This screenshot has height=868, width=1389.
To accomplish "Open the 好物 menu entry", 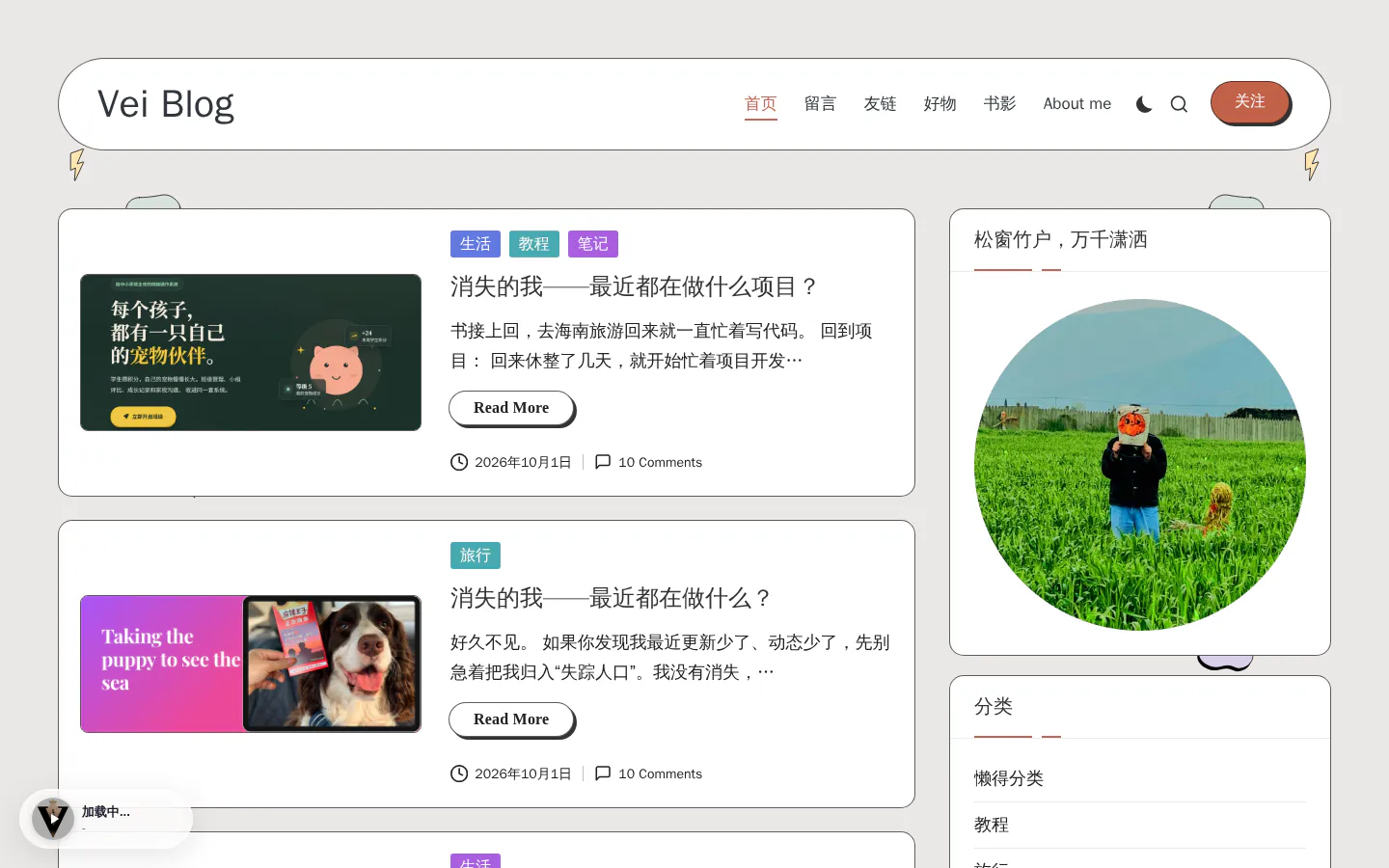I will coord(940,104).
